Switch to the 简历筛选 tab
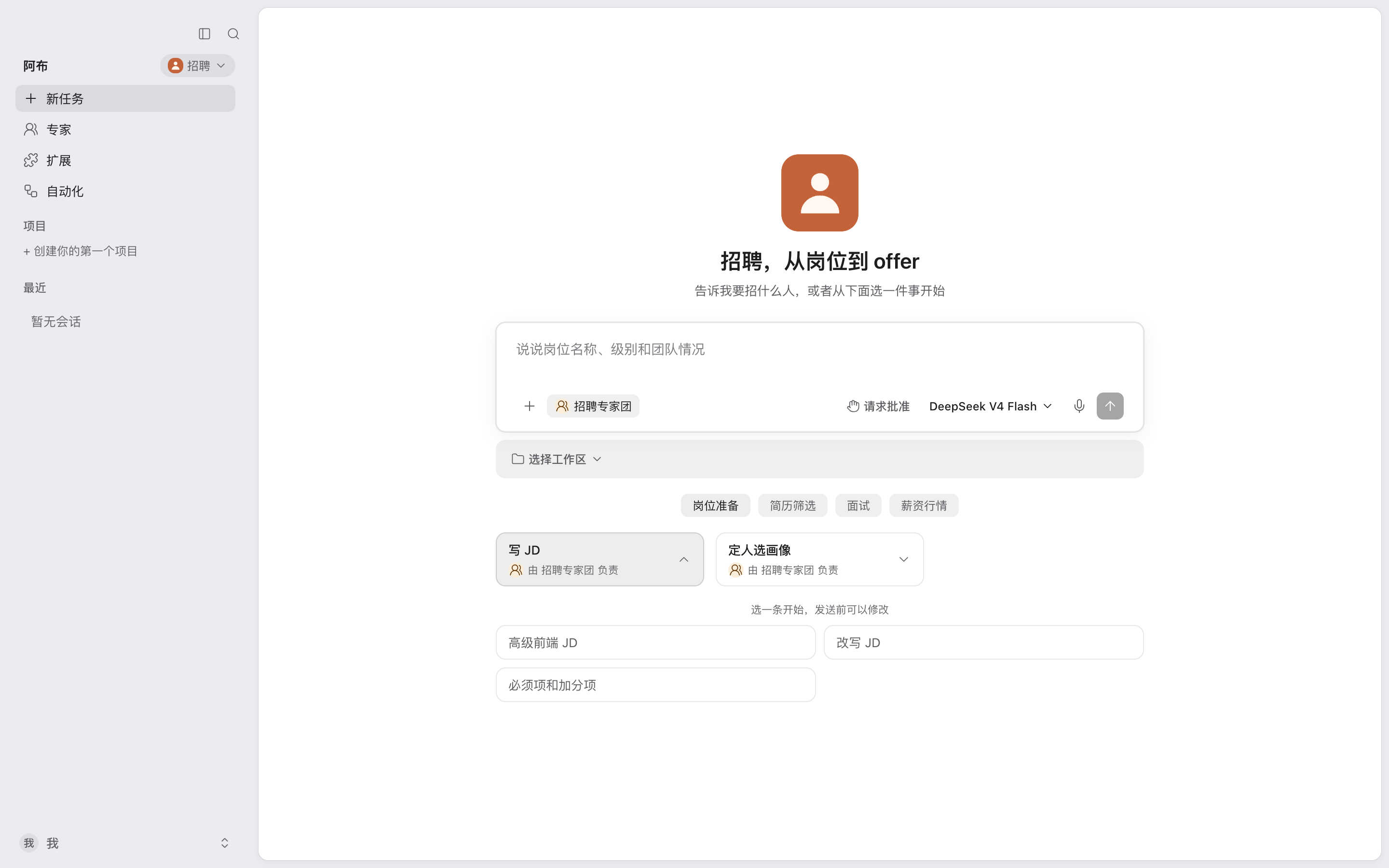The image size is (1389, 868). (793, 506)
